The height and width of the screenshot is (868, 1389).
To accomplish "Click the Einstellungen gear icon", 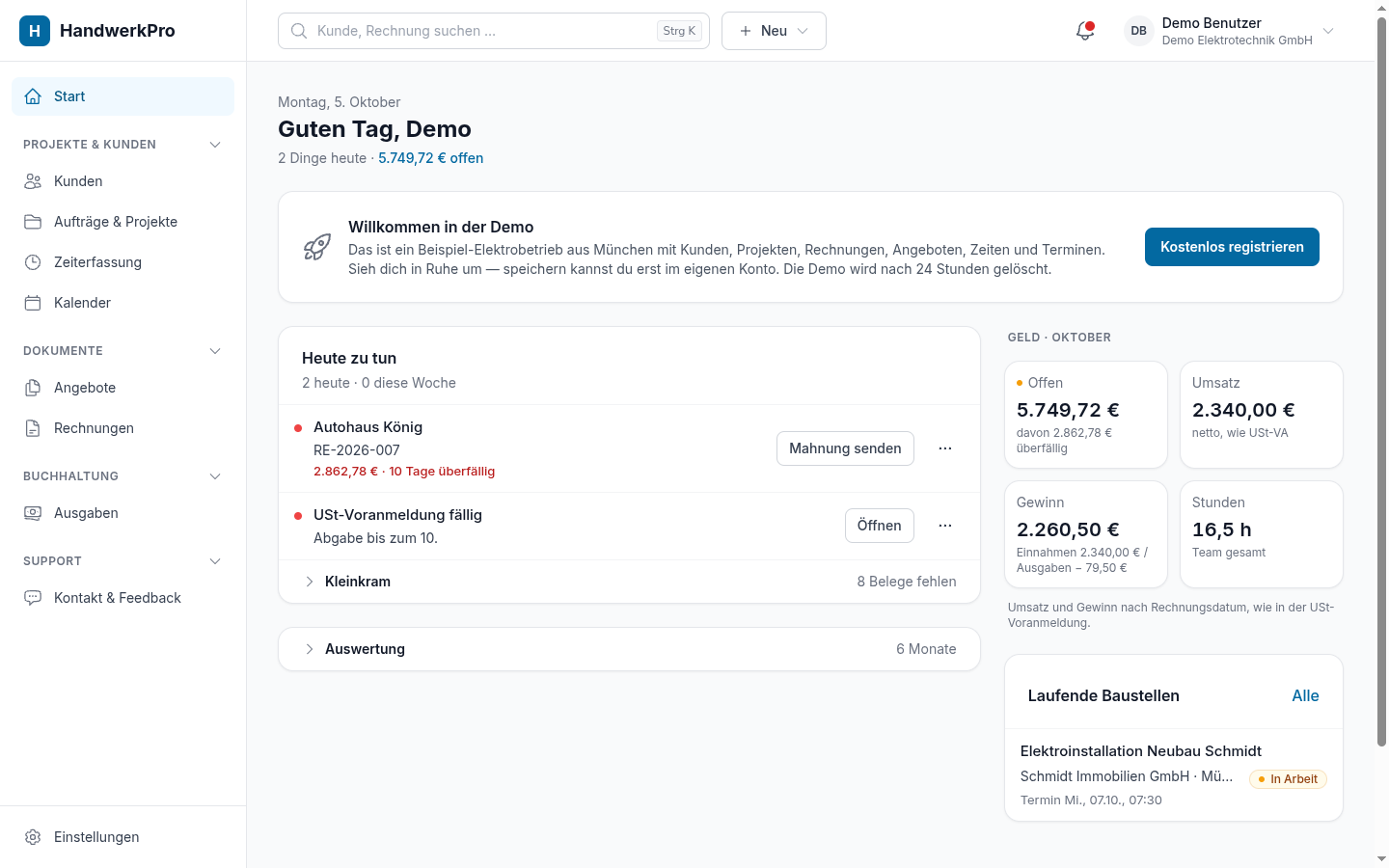I will 33,837.
